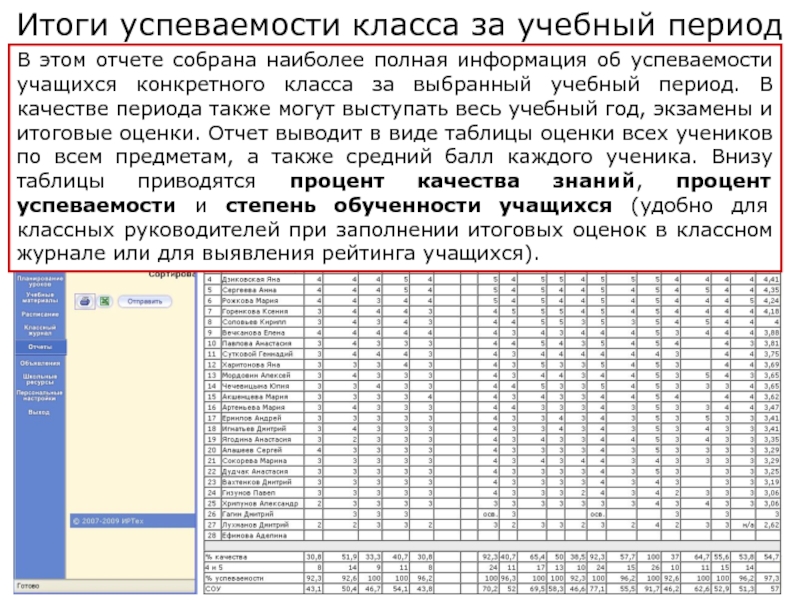800x600 pixels.
Task: Click the student name Алашеев Сергей
Action: [252, 451]
